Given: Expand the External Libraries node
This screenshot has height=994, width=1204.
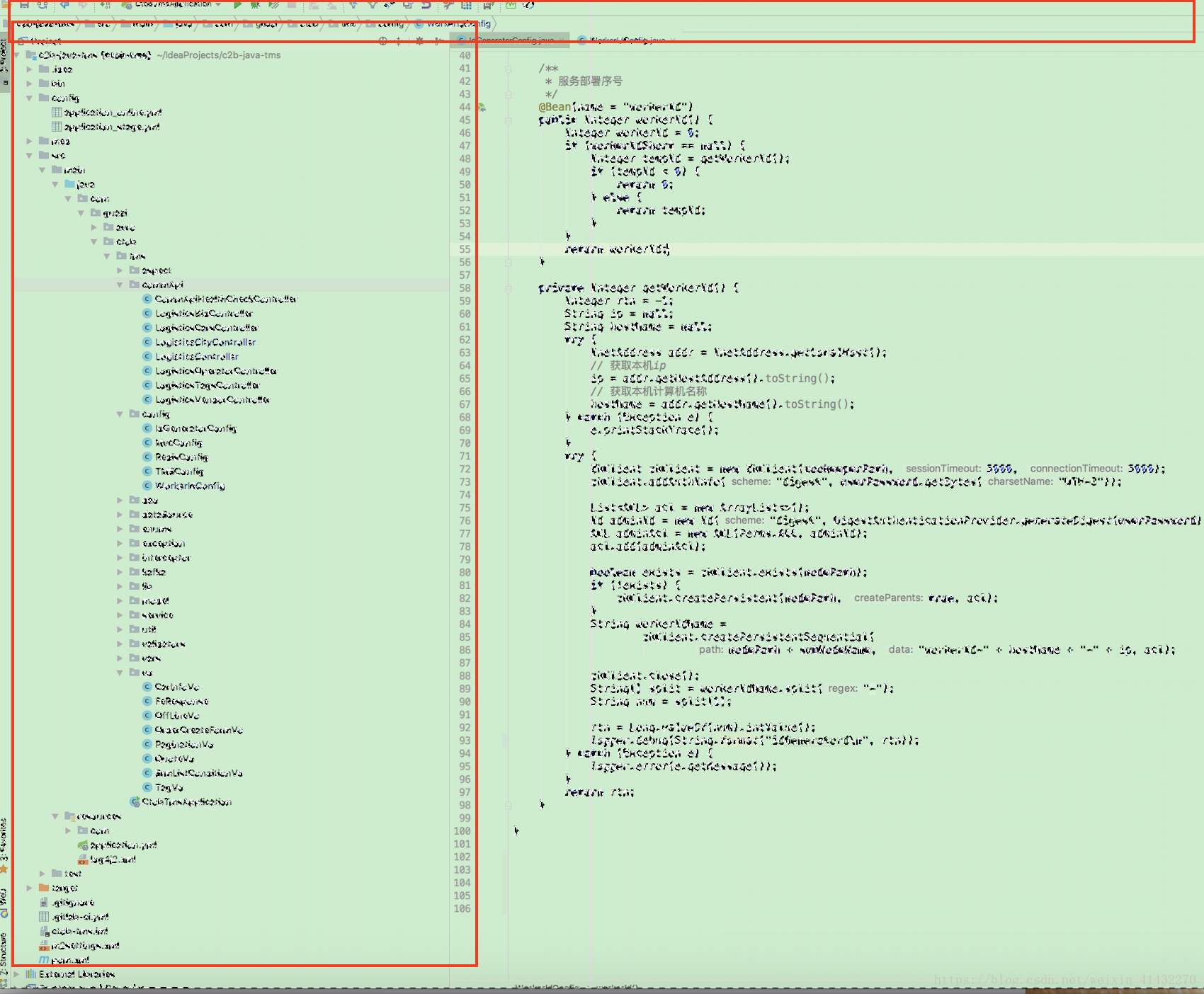Looking at the screenshot, I should 16,974.
